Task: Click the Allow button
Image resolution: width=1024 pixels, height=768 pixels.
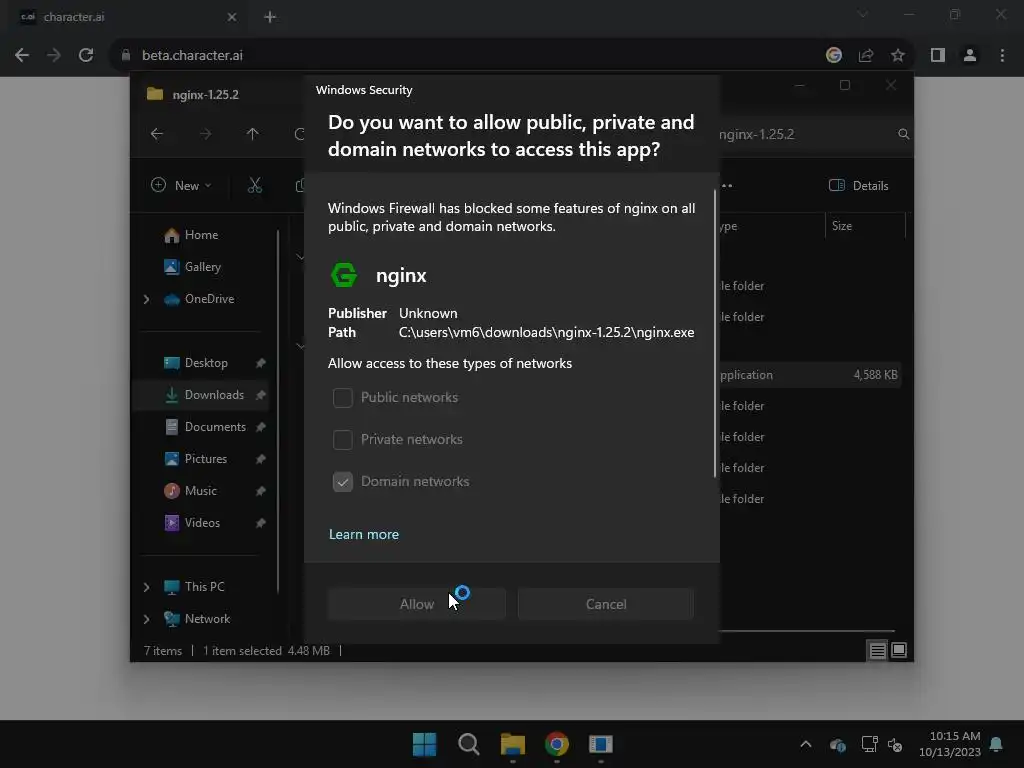Action: (417, 604)
